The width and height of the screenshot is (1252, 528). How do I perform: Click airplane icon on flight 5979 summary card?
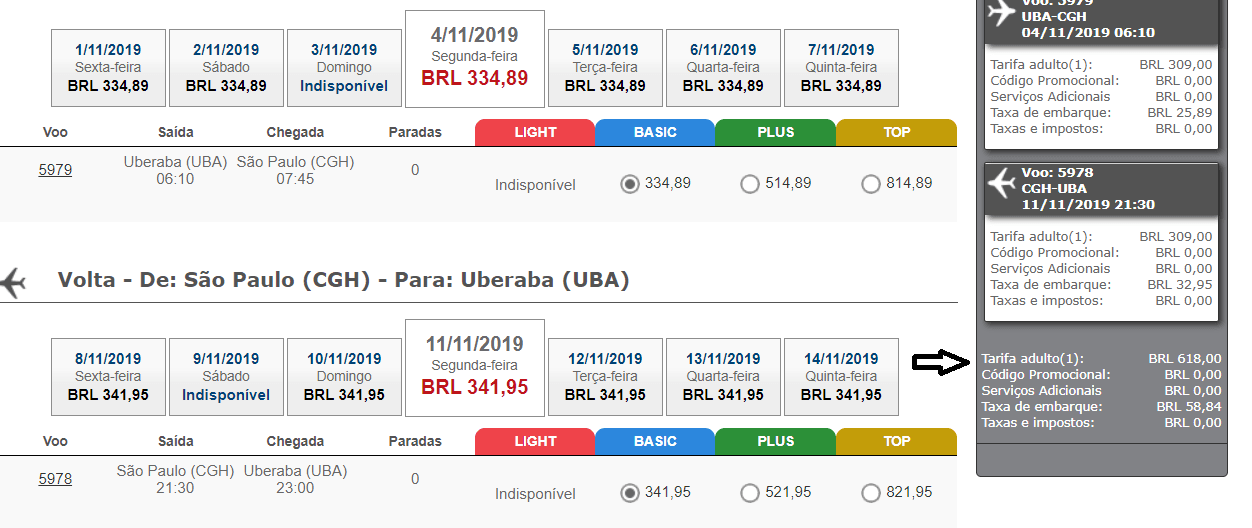[x=1001, y=13]
